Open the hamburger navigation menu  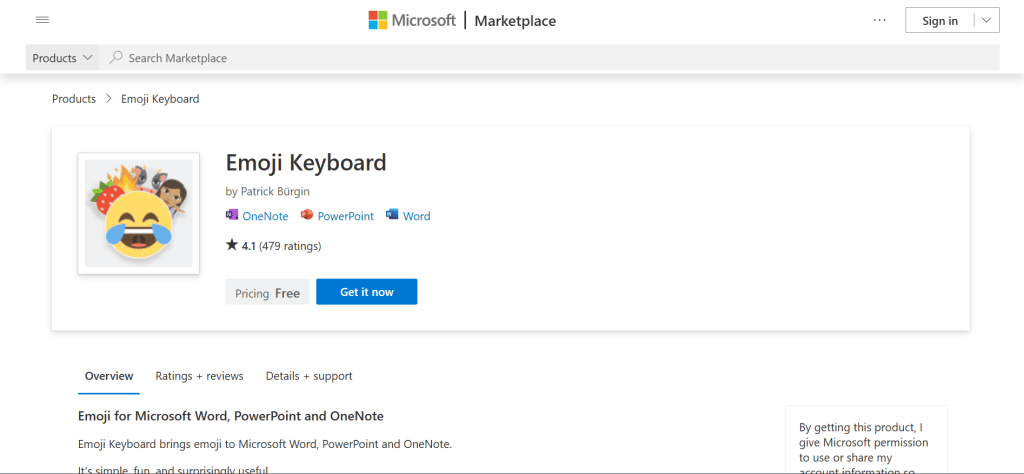tap(42, 20)
